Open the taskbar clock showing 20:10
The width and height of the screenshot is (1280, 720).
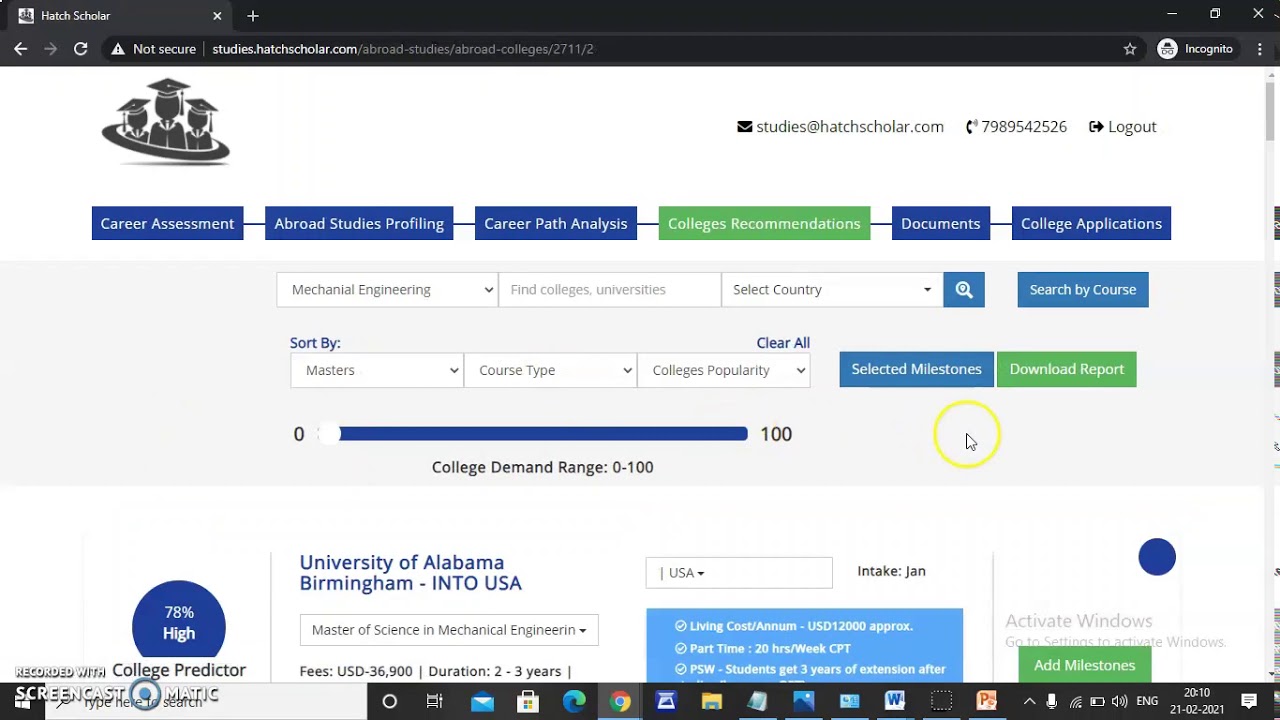[1197, 701]
